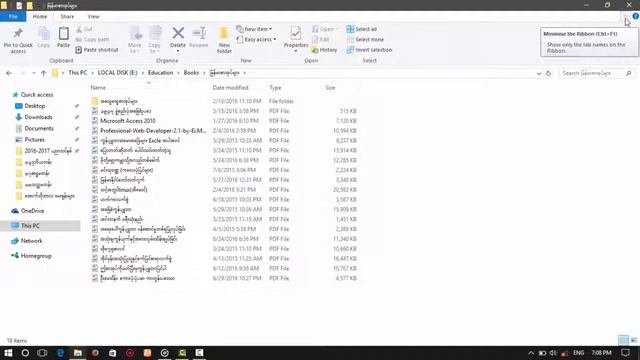Open the Windows Start menu
The image size is (640, 360).
[8, 353]
